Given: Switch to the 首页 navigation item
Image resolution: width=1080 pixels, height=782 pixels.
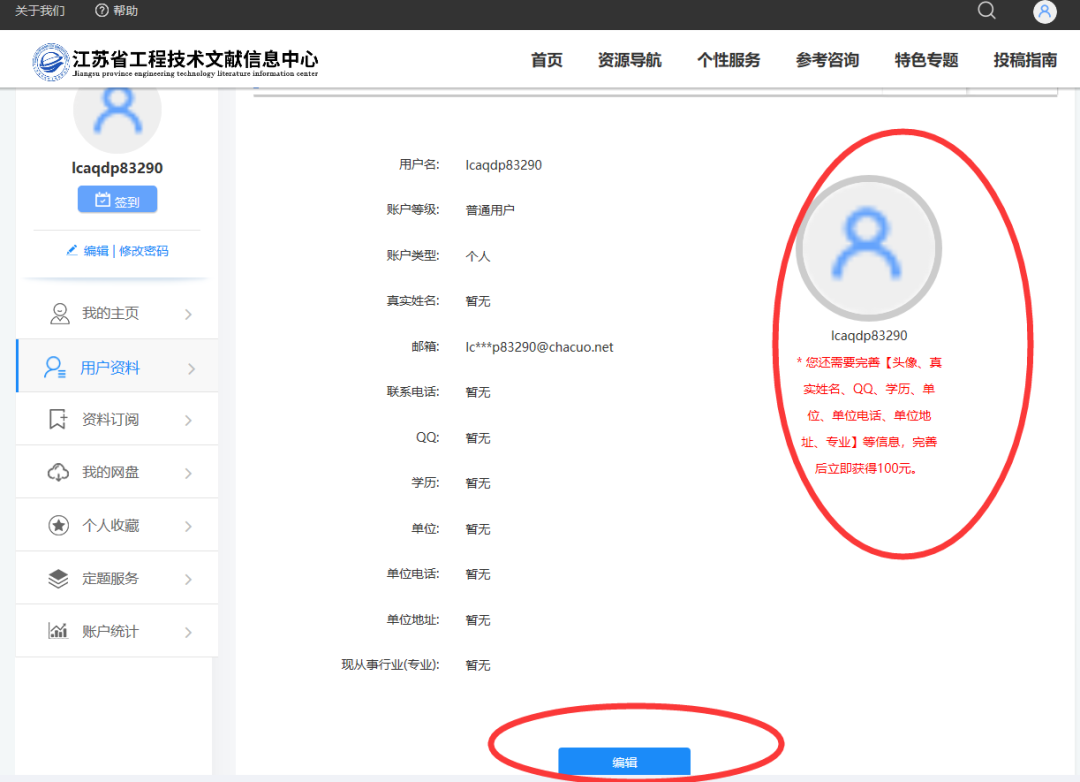Looking at the screenshot, I should [x=546, y=59].
